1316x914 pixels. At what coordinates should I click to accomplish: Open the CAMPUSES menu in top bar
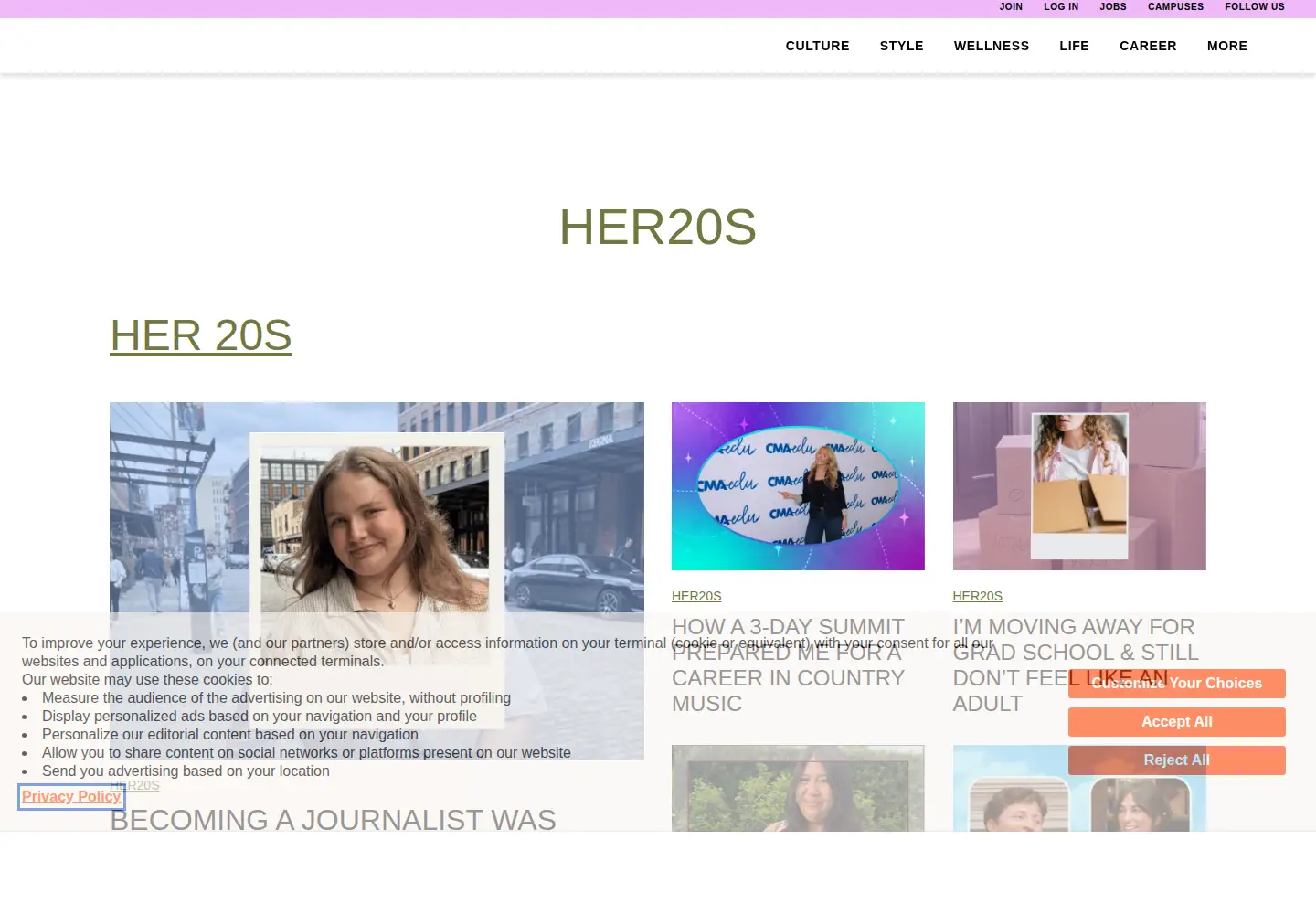coord(1175,6)
